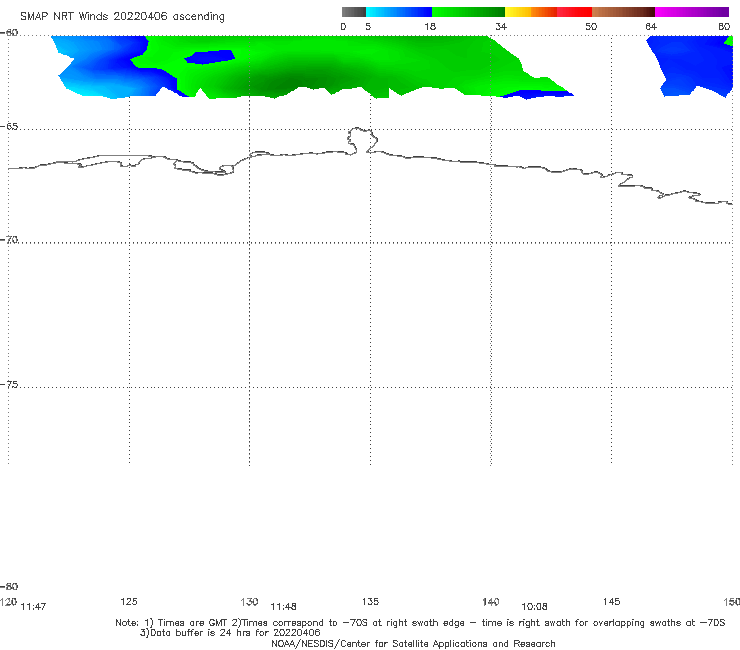
Task: Pick the yellow-orange segment of the color bar
Action: 531,12
